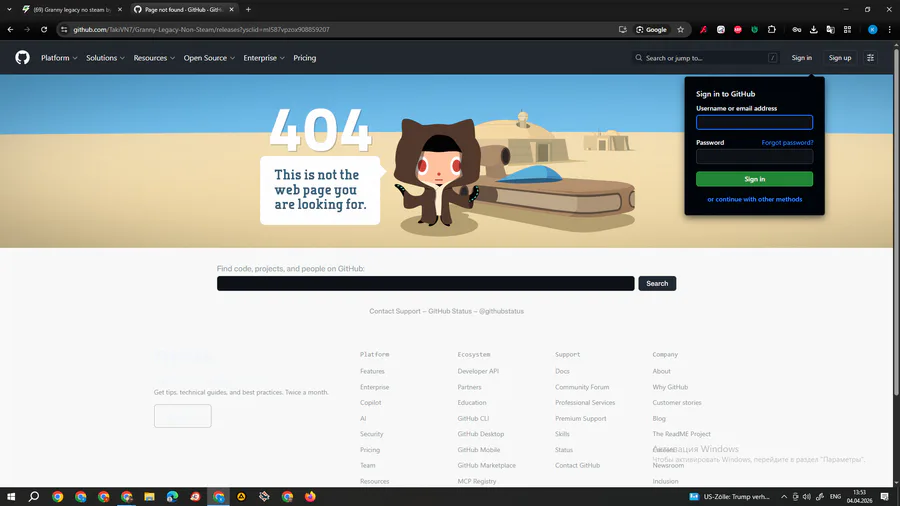Screen dimensions: 900x506
Task: Open the password key icon in toolbar
Action: click(x=797, y=29)
